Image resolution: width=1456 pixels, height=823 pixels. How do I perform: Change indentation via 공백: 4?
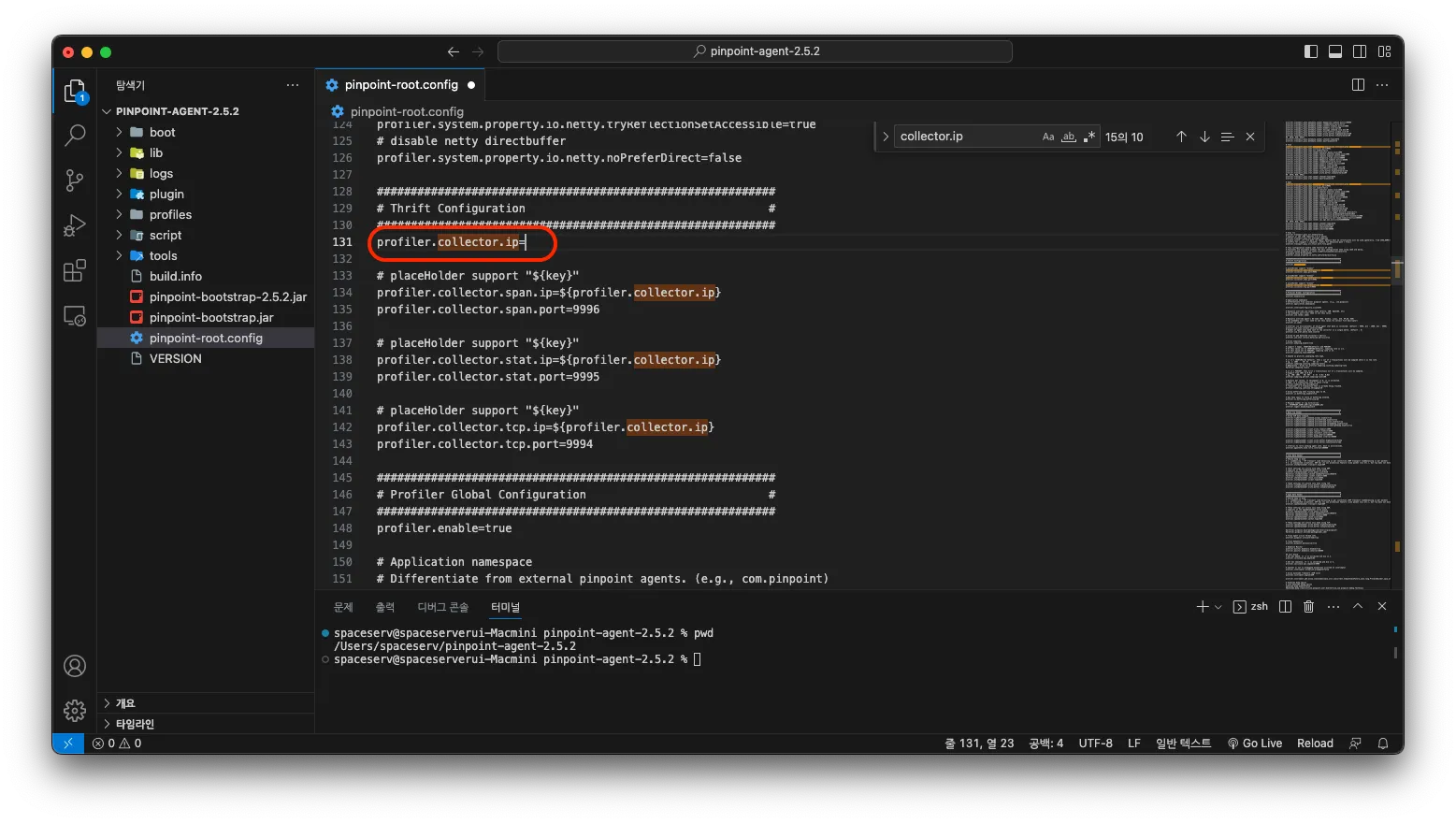pyautogui.click(x=1045, y=744)
